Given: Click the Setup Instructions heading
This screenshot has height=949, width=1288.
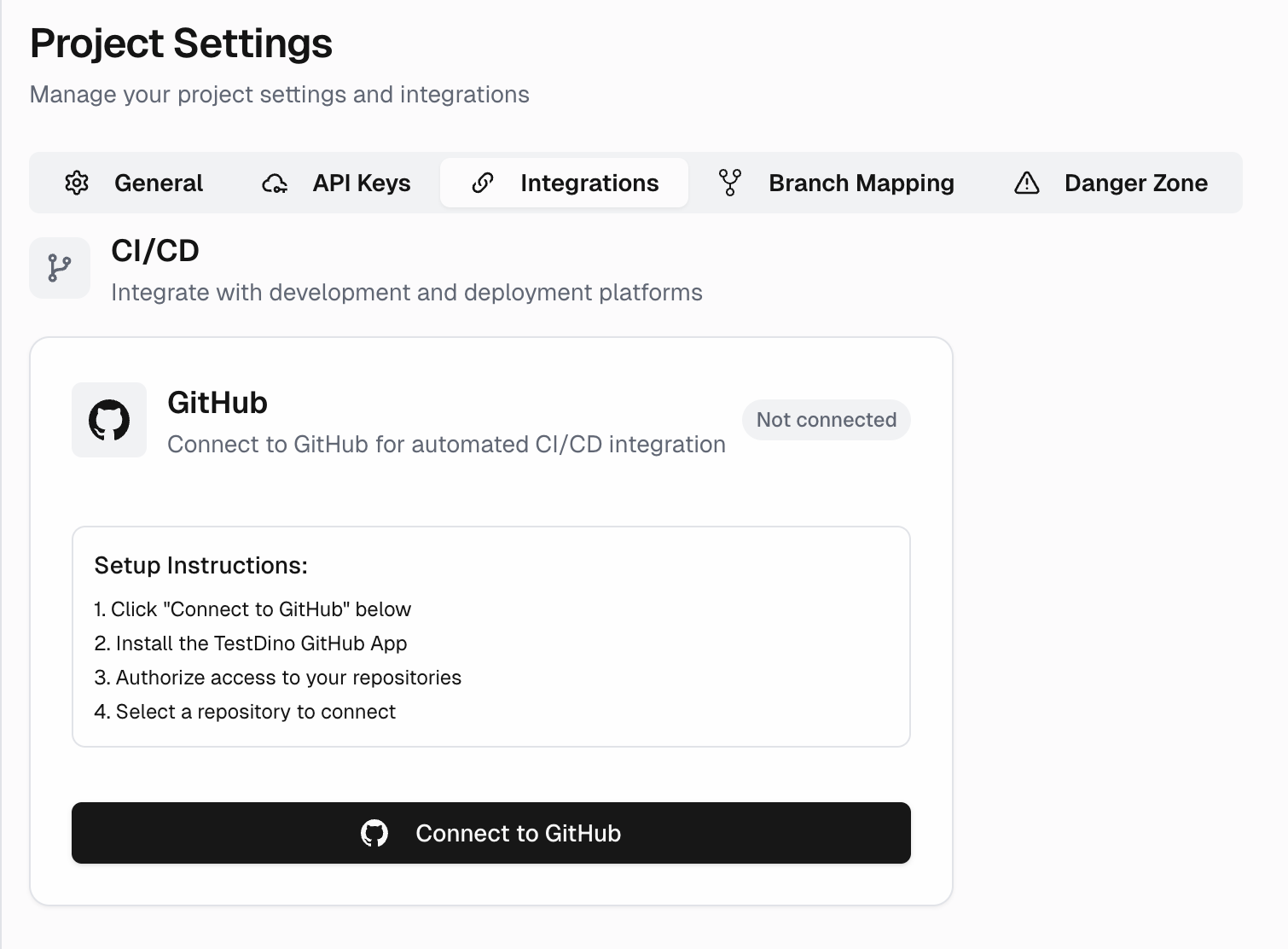Looking at the screenshot, I should pyautogui.click(x=200, y=565).
